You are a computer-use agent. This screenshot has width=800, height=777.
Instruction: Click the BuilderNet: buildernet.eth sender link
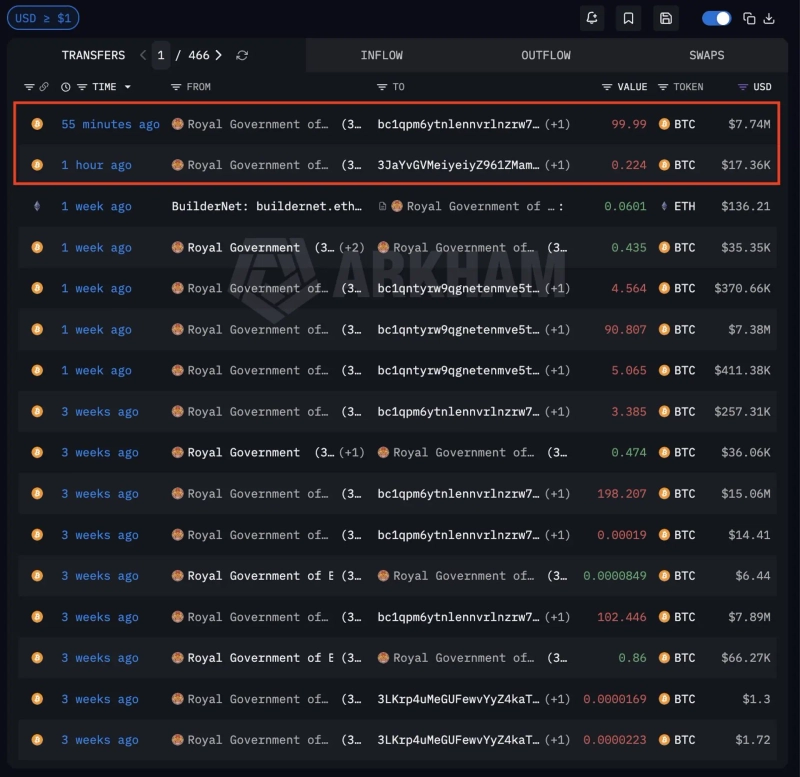pos(267,206)
